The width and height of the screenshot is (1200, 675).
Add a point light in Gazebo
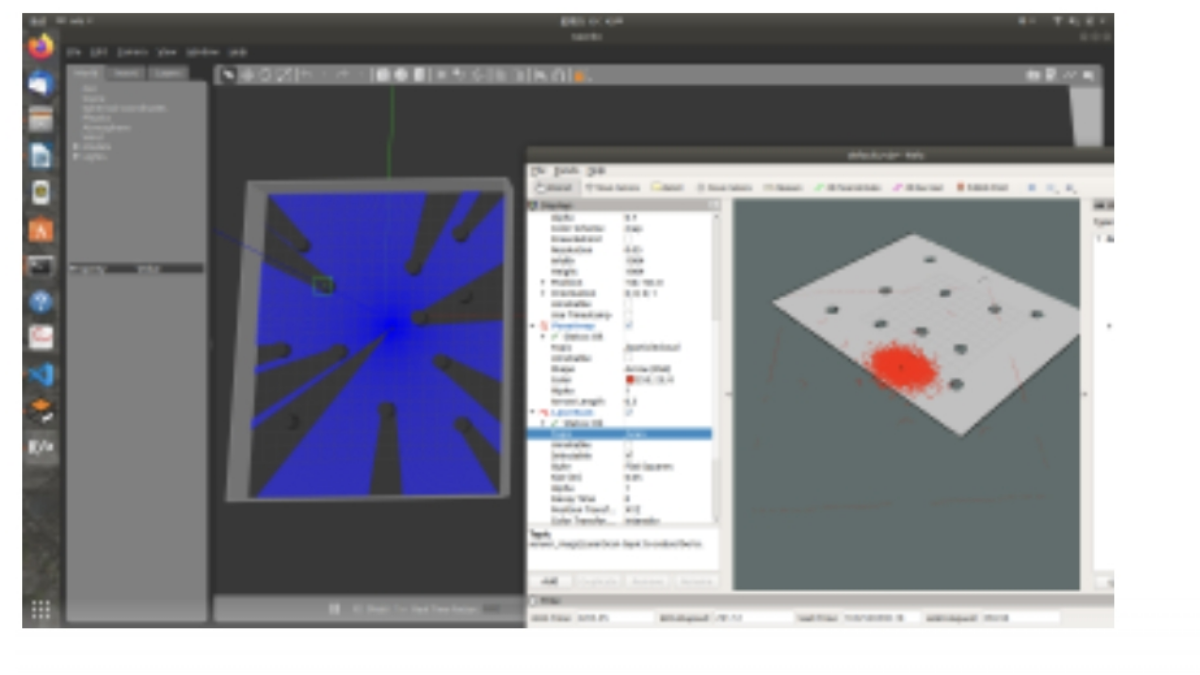(440, 75)
